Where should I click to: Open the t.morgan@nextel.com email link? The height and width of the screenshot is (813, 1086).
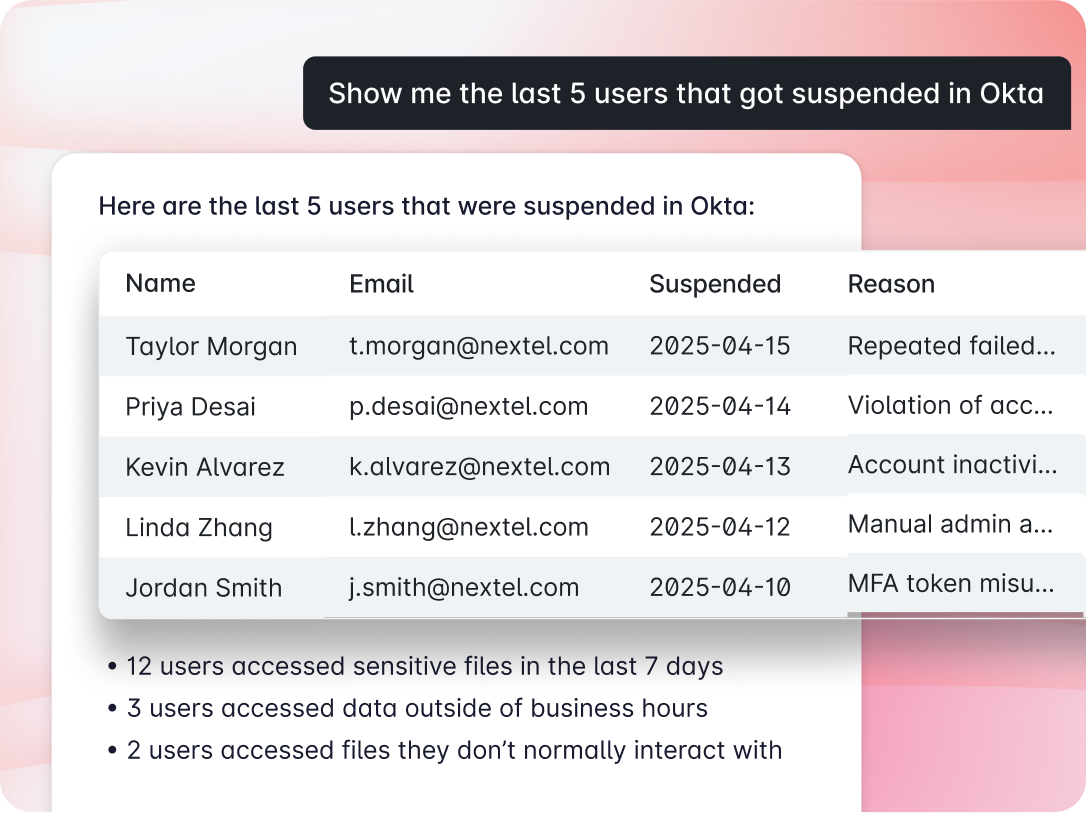pos(478,346)
